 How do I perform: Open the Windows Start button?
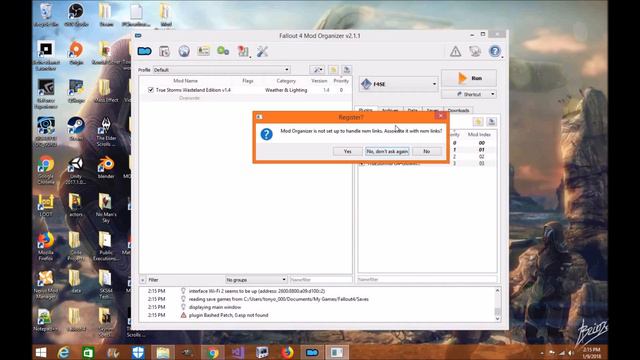41,353
